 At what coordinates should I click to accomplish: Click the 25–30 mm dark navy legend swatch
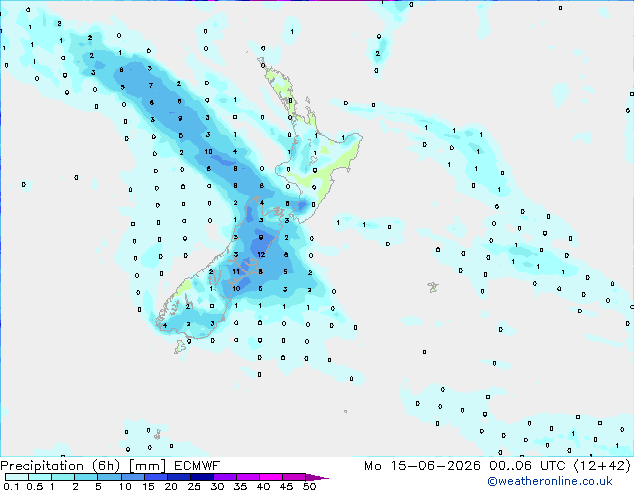pyautogui.click(x=201, y=477)
